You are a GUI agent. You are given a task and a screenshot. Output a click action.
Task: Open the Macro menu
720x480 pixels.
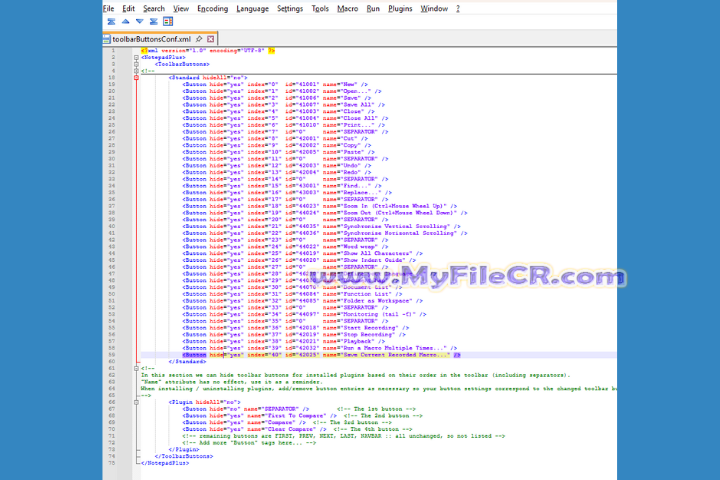(348, 9)
